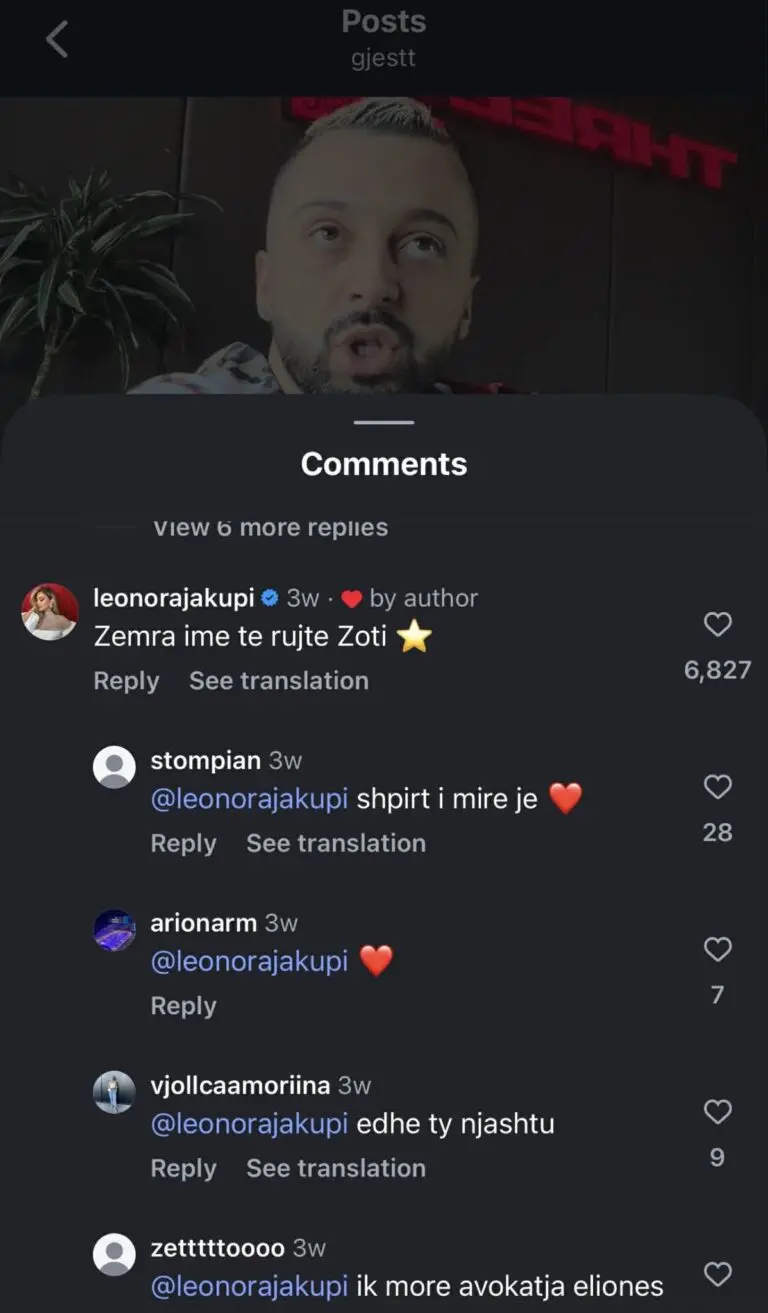The height and width of the screenshot is (1313, 768).
Task: Like arionarm's reply with heart icon
Action: 718,950
